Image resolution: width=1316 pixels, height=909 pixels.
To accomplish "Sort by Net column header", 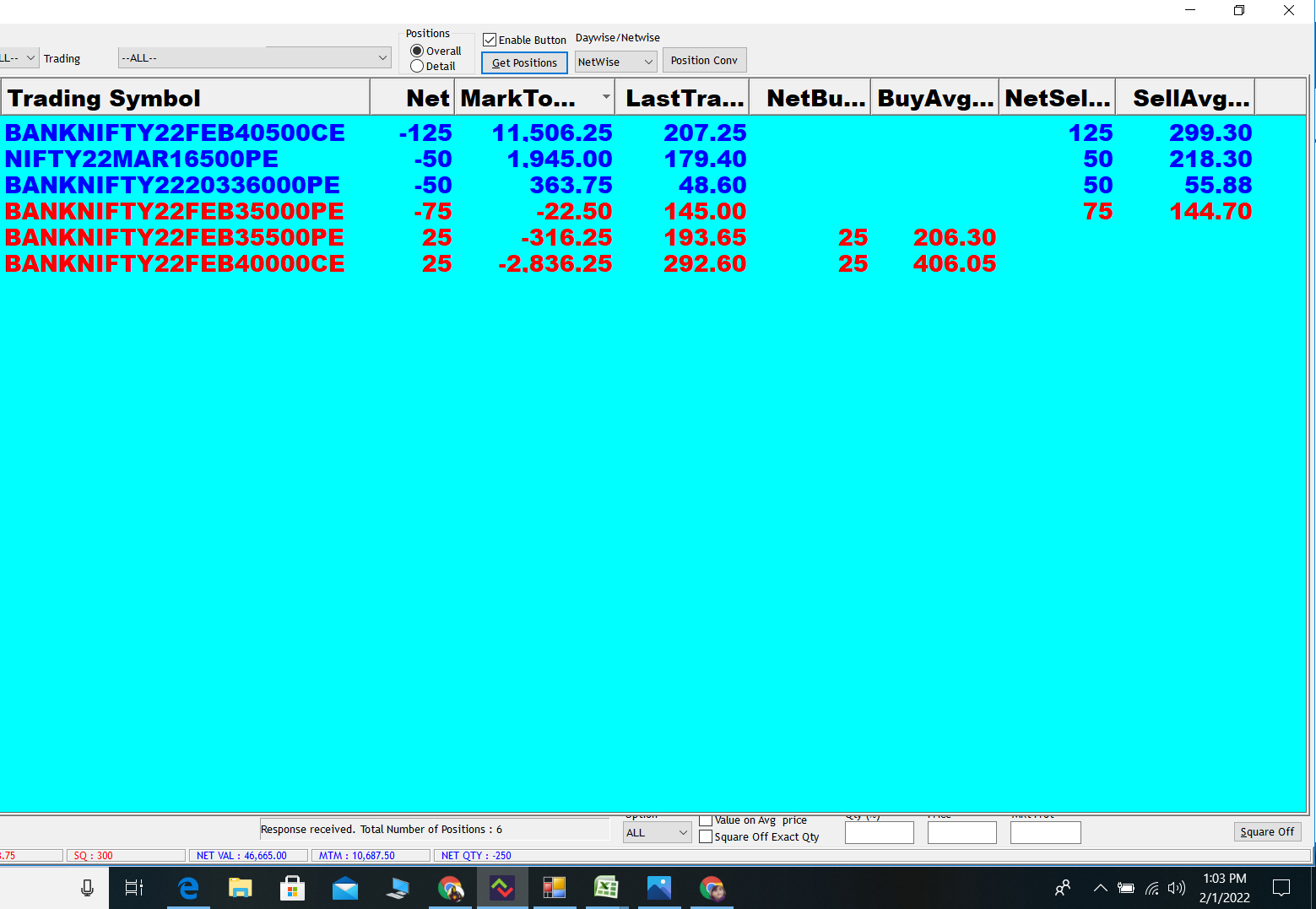I will [413, 98].
